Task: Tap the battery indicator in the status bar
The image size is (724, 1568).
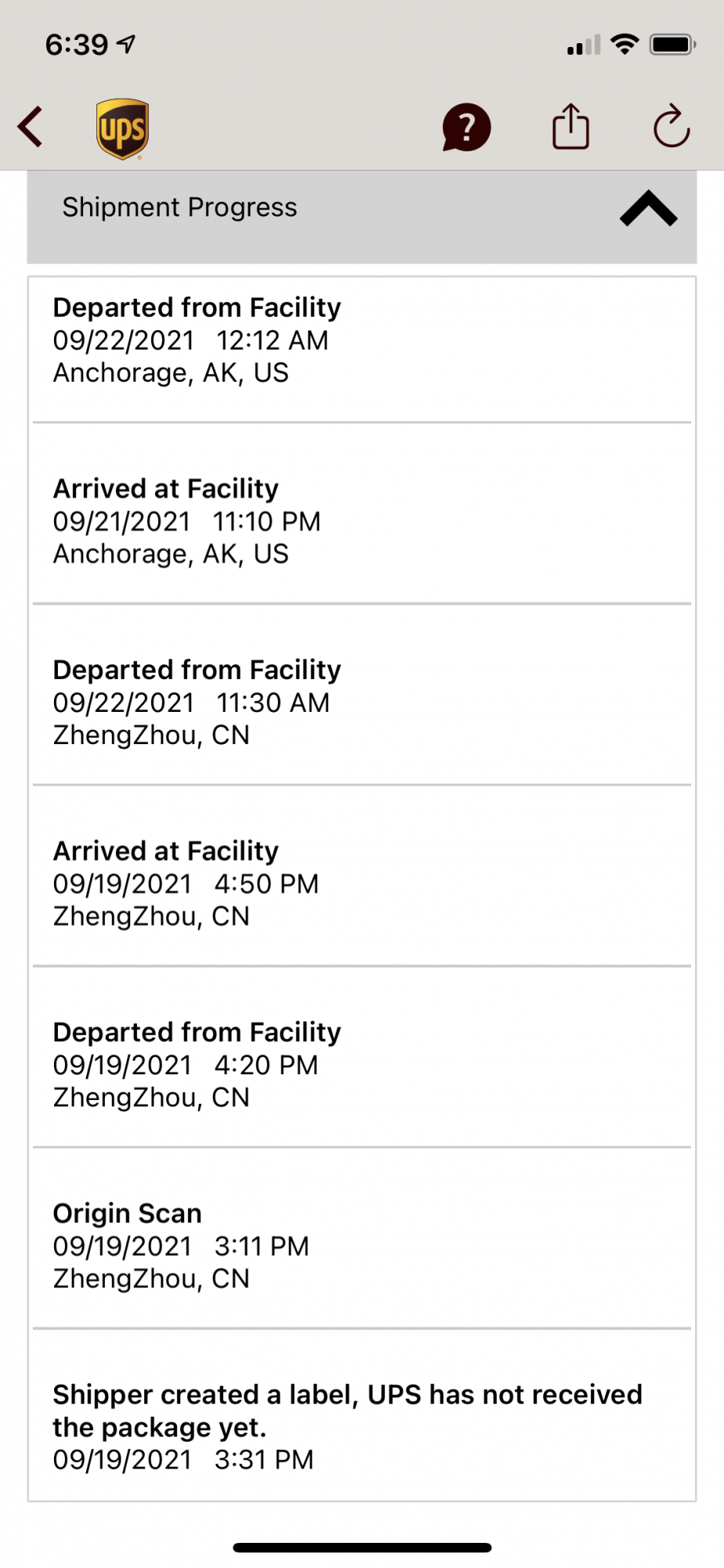Action: 672,45
